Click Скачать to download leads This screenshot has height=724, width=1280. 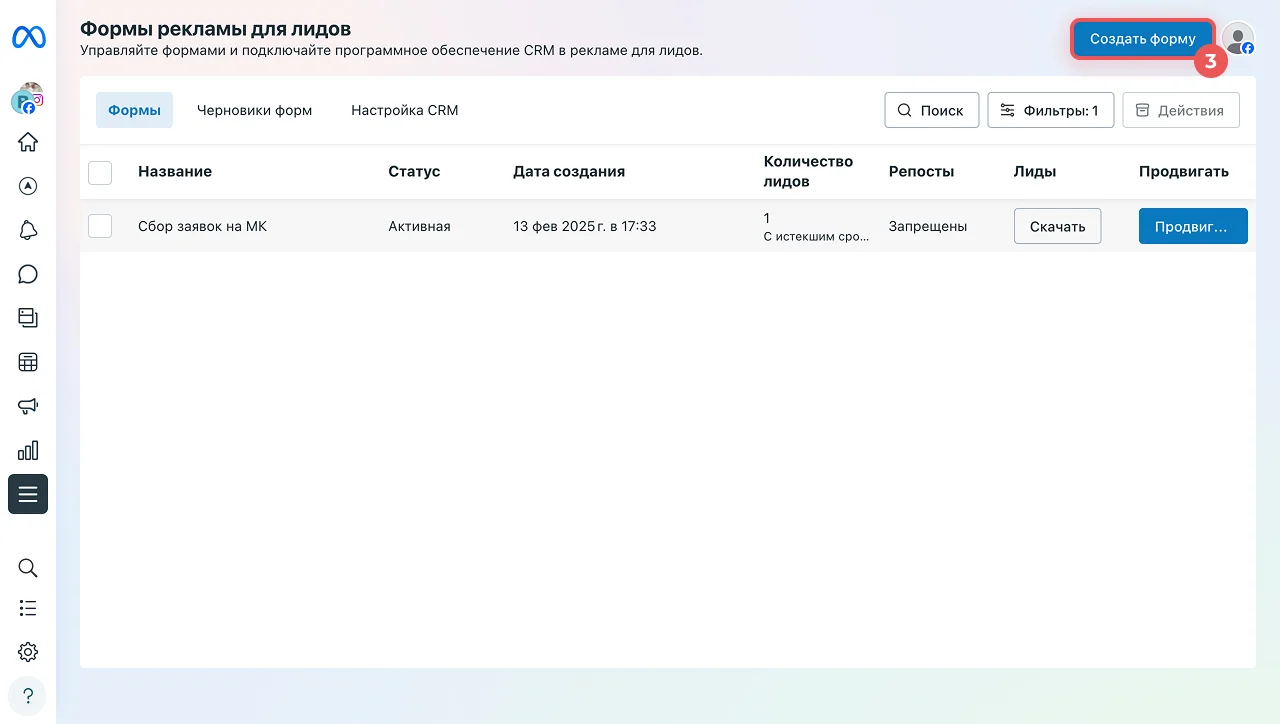(x=1057, y=226)
